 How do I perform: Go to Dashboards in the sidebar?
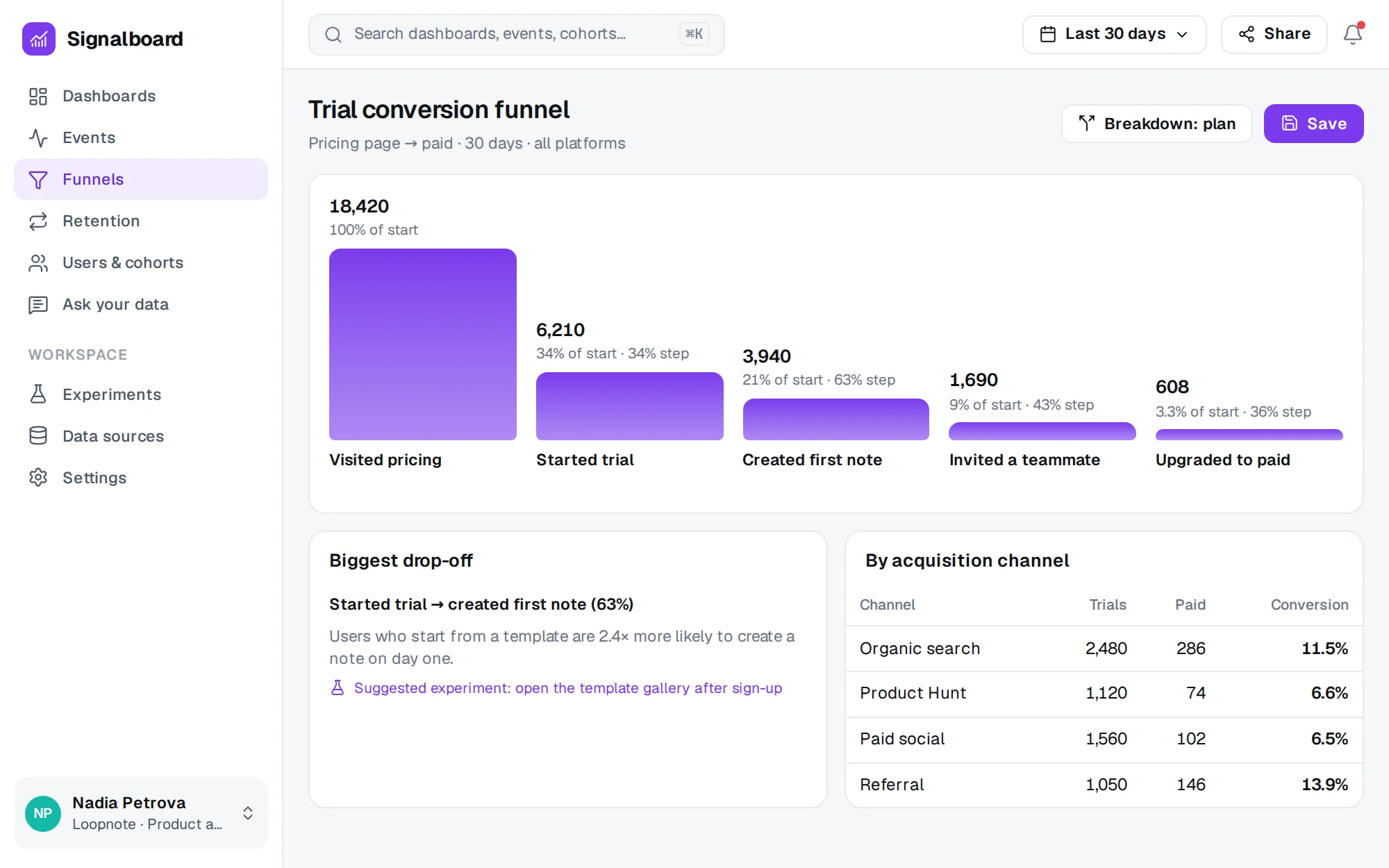point(141,97)
